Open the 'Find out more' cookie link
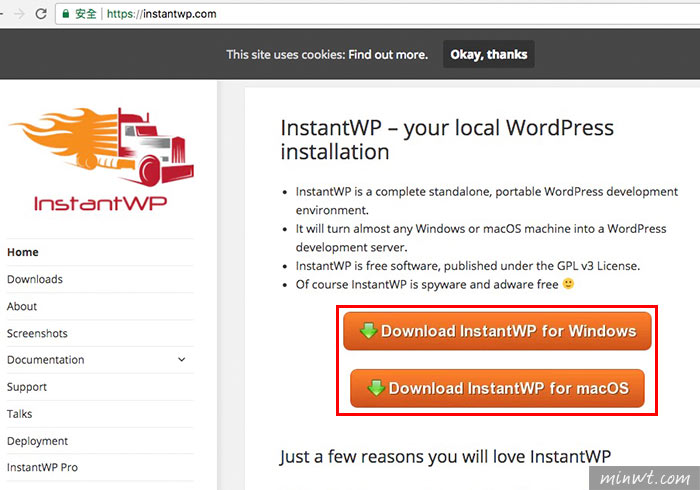The image size is (700, 490). click(x=388, y=54)
